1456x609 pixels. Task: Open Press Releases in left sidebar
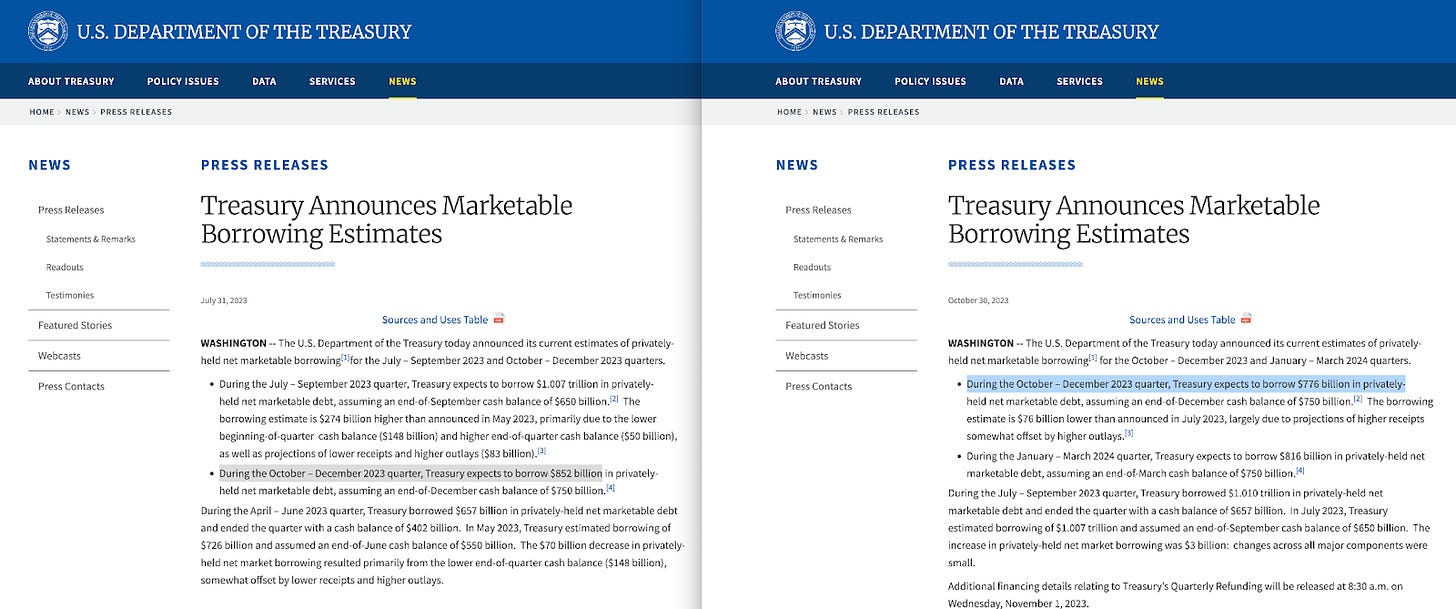(x=71, y=210)
